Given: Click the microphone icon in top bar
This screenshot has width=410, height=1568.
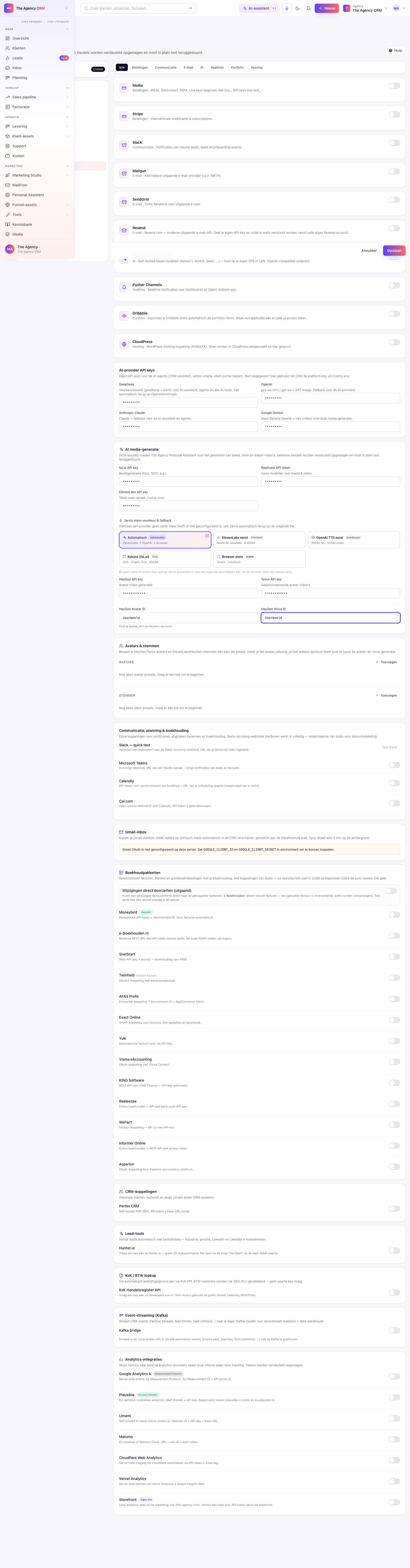Looking at the screenshot, I should (287, 9).
